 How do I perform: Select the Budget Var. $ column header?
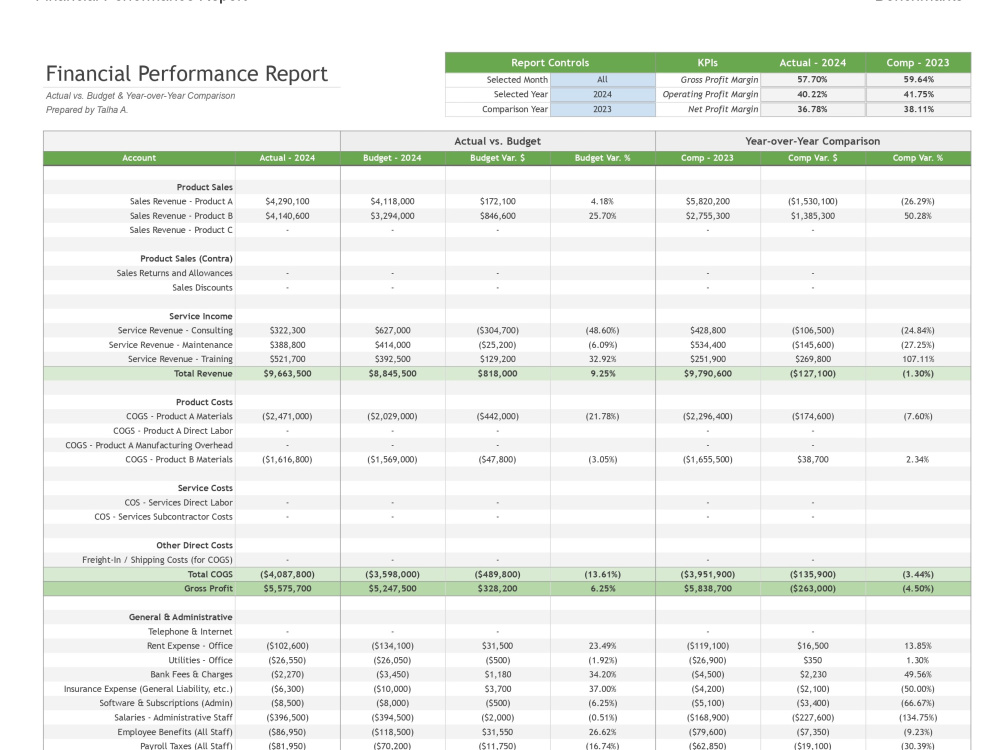click(497, 158)
